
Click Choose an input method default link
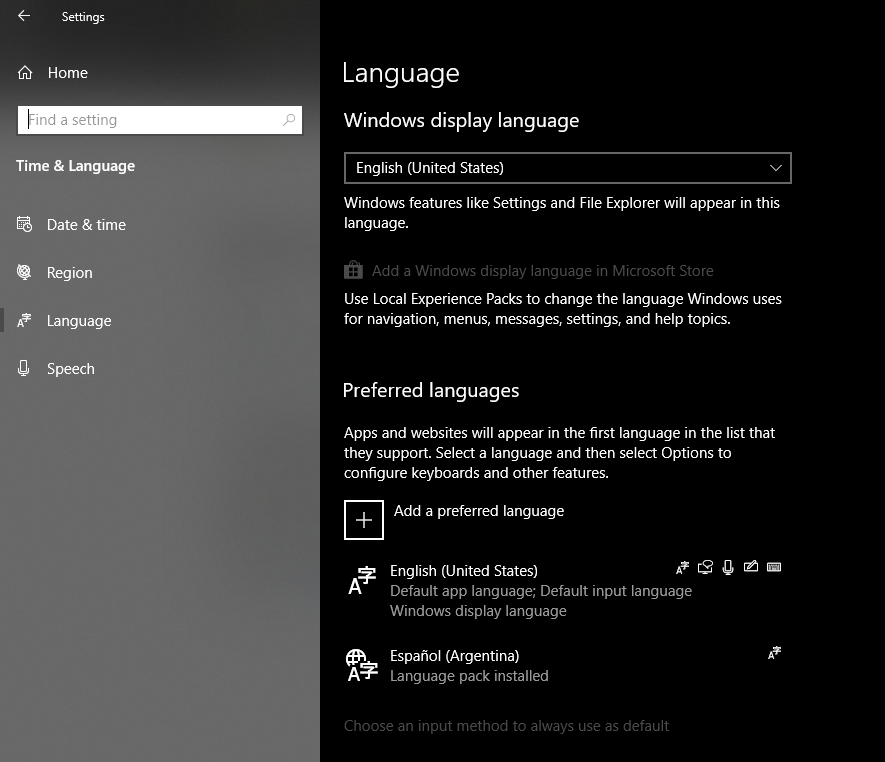(x=506, y=726)
